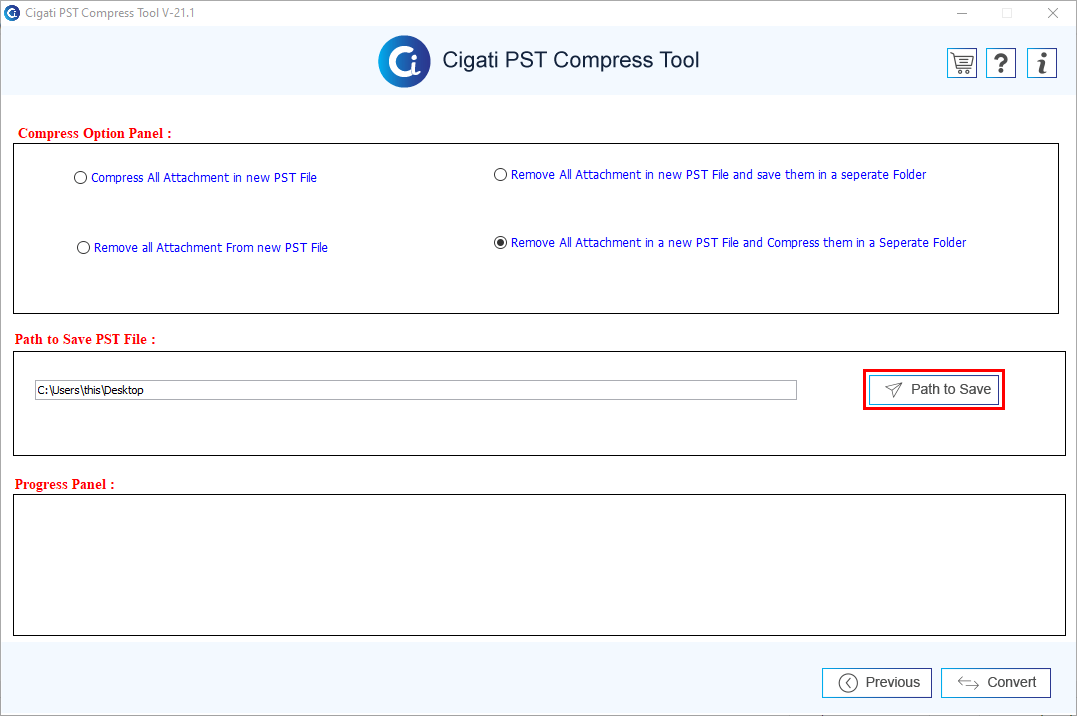Screen dimensions: 1077x716
Task: Click the Compress Option Panel heading
Action: coord(95,133)
